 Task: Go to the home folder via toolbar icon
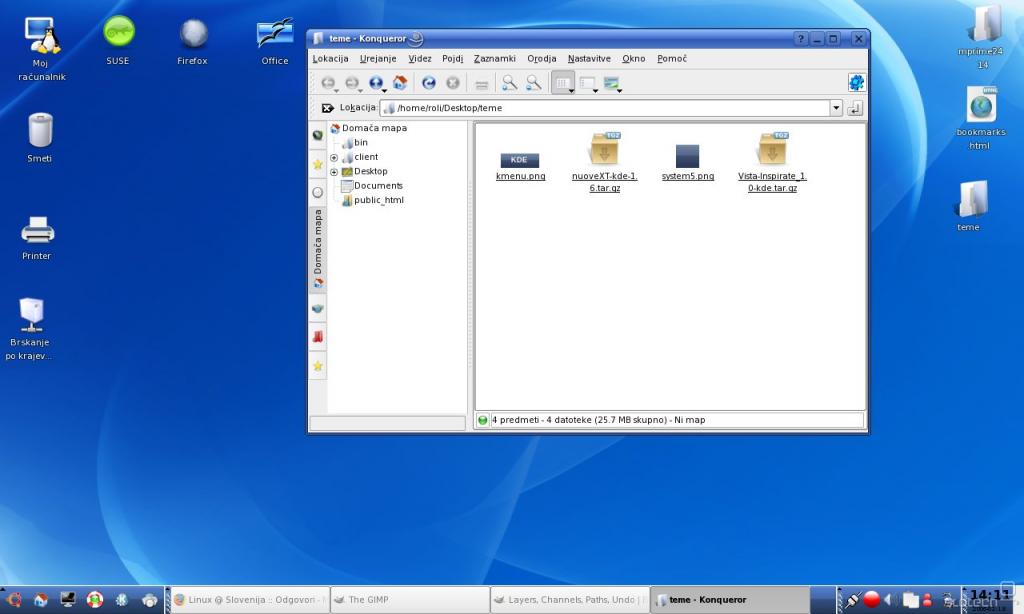(x=400, y=83)
